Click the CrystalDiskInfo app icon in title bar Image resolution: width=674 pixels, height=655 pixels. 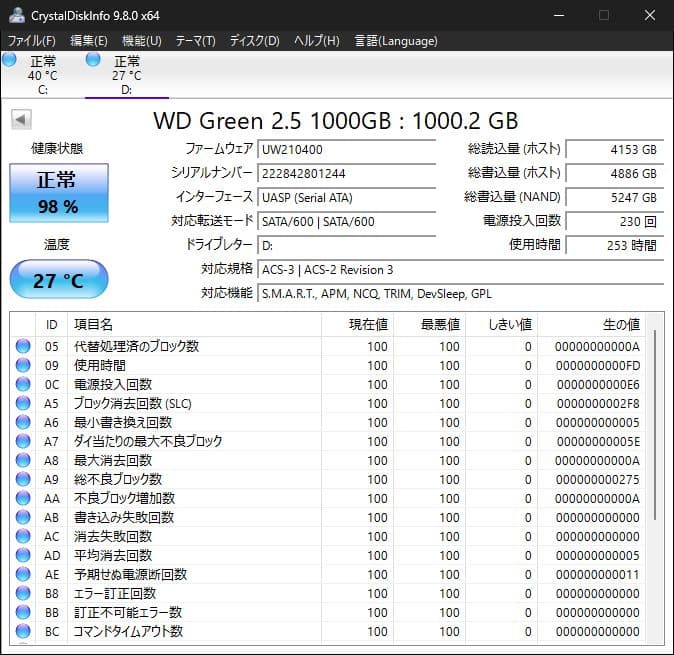[x=17, y=15]
